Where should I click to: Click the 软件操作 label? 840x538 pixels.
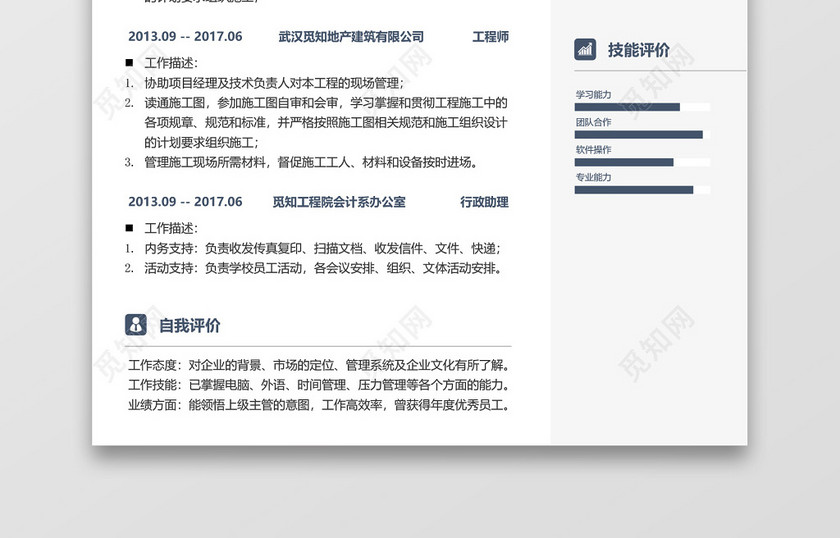point(593,150)
